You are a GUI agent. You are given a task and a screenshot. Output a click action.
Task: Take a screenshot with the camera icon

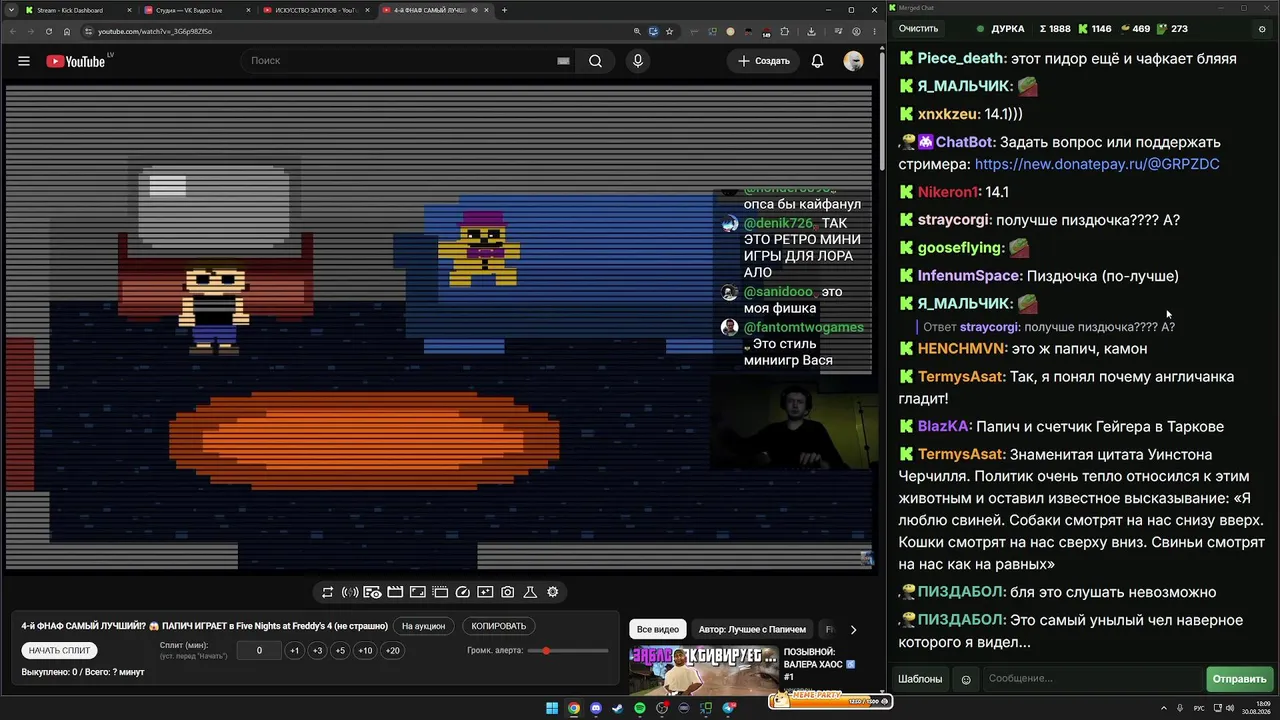tap(508, 592)
